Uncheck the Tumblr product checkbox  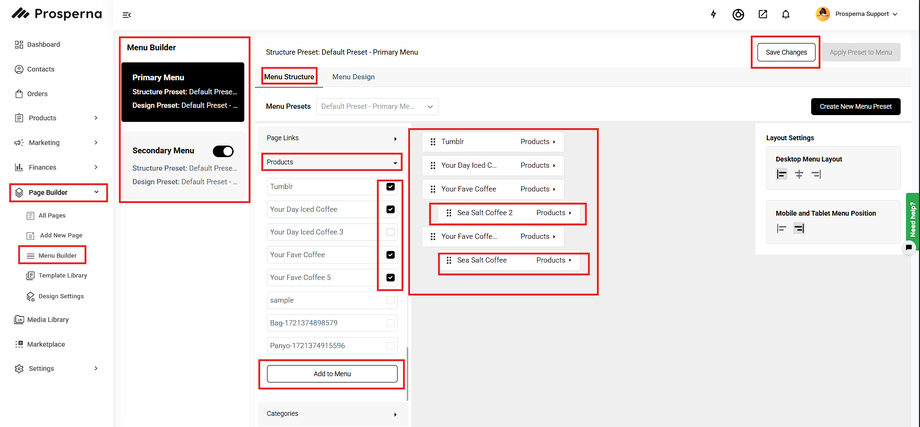pos(390,187)
